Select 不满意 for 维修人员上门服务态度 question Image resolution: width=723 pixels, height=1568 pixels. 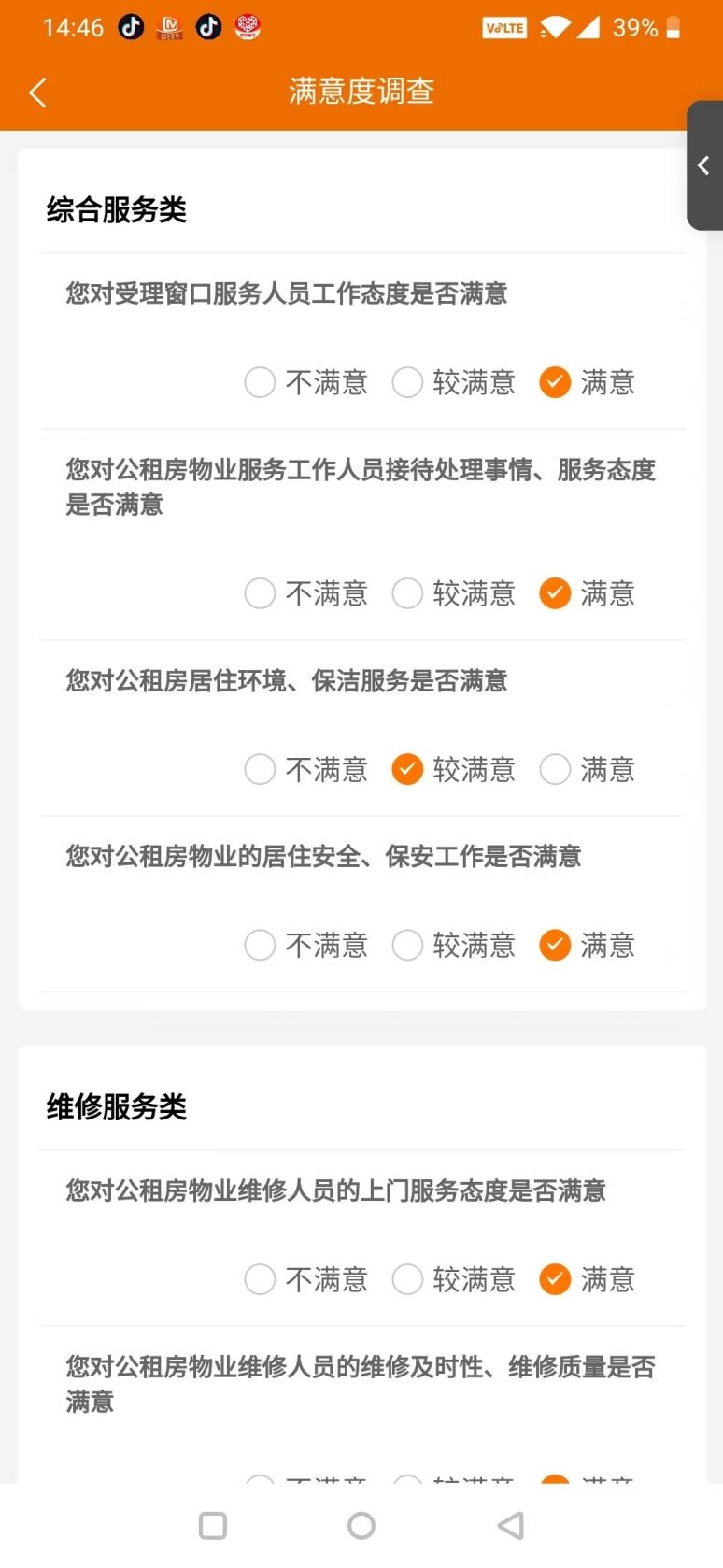(260, 1279)
